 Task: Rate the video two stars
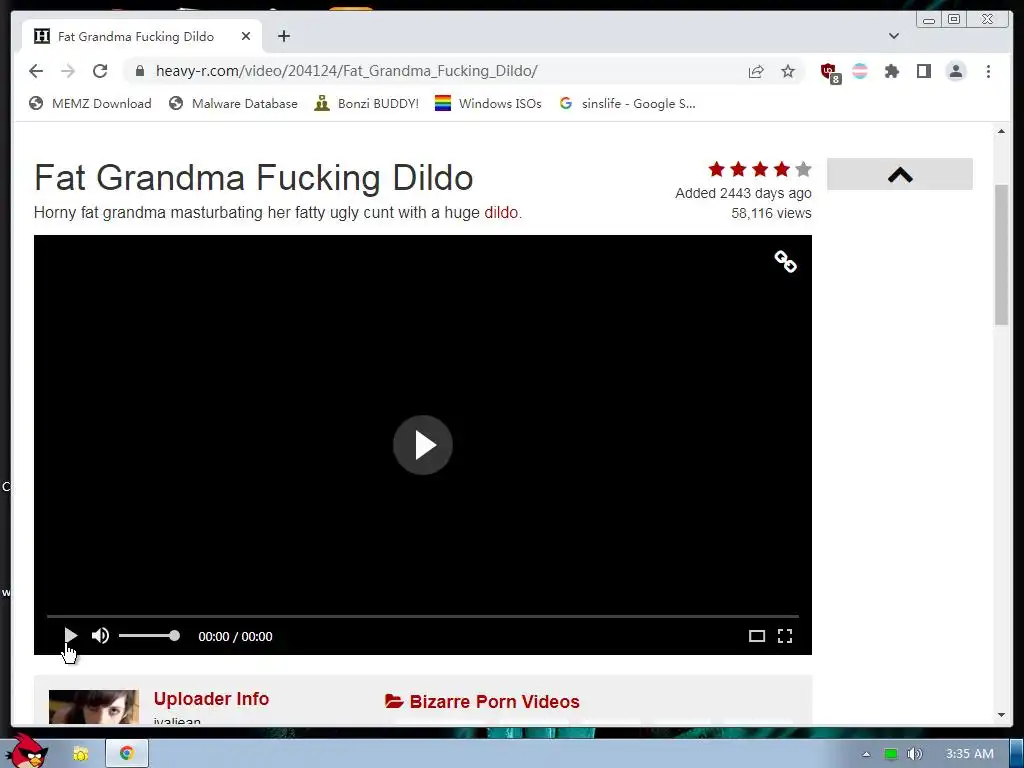[739, 169]
